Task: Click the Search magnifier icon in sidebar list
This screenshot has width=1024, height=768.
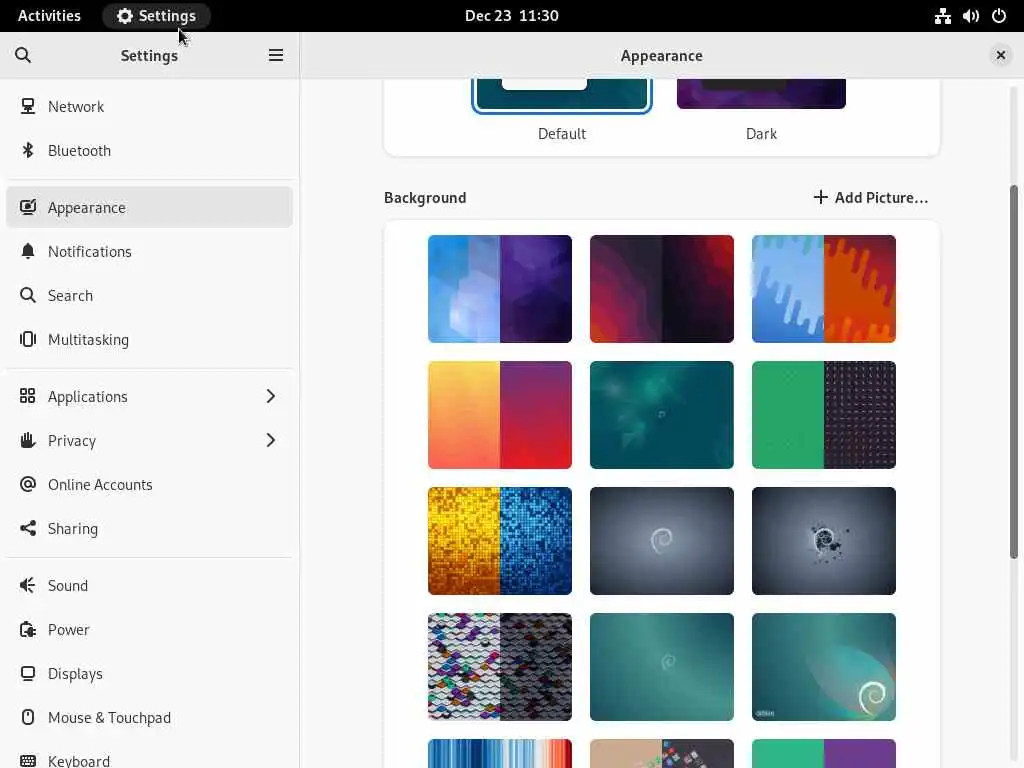Action: coord(27,295)
